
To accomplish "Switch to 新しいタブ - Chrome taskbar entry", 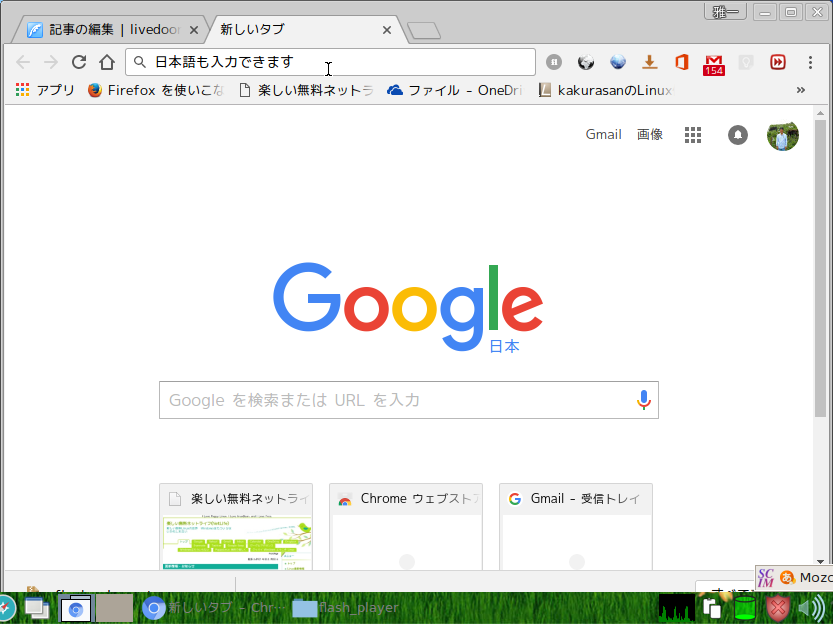I will (x=214, y=608).
